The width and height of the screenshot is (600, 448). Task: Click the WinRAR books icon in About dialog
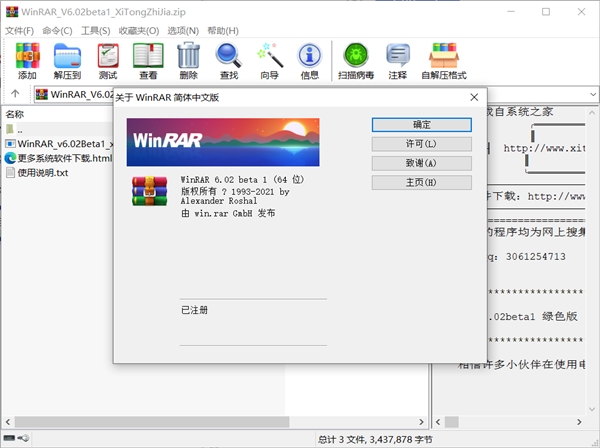pyautogui.click(x=150, y=191)
